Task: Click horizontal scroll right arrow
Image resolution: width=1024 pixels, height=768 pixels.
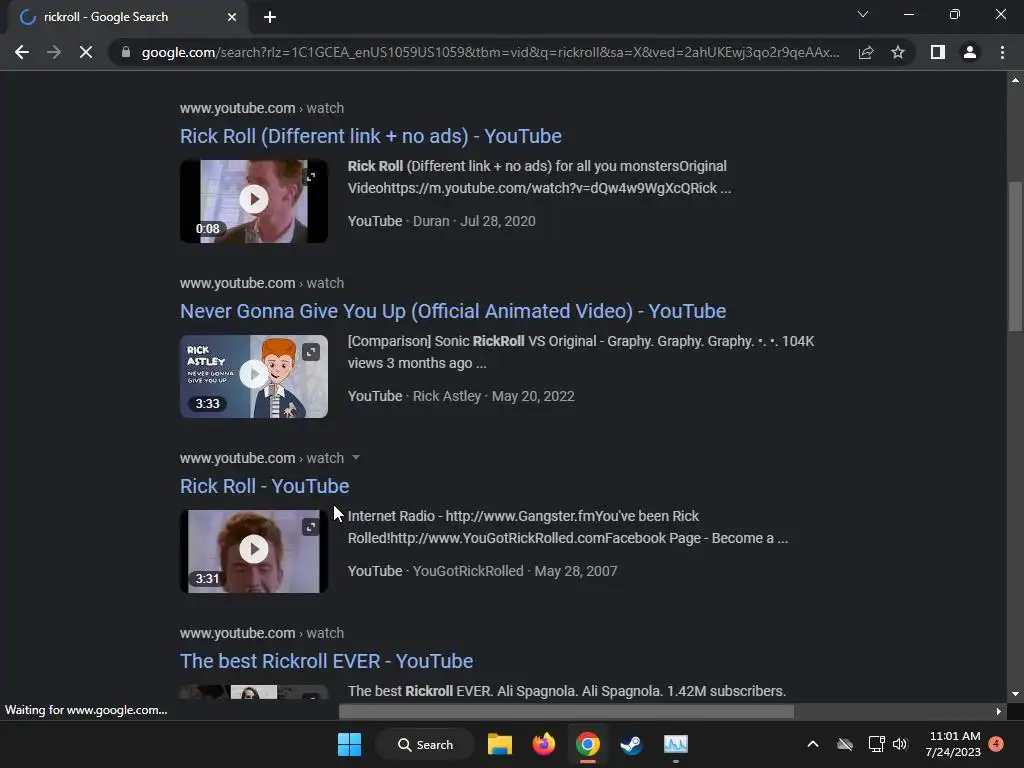Action: tap(999, 711)
